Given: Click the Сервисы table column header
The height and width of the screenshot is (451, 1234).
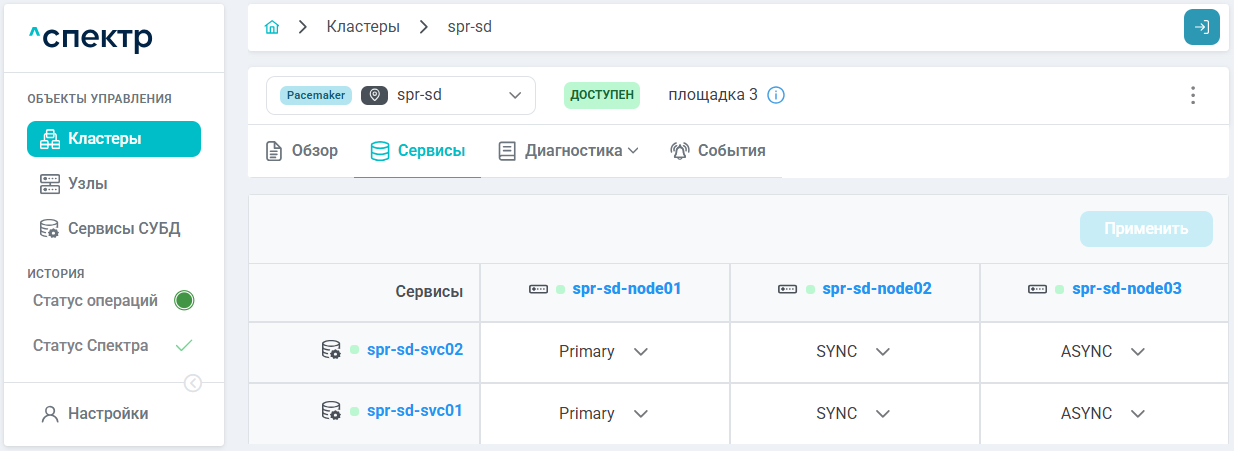Looking at the screenshot, I should (x=429, y=292).
